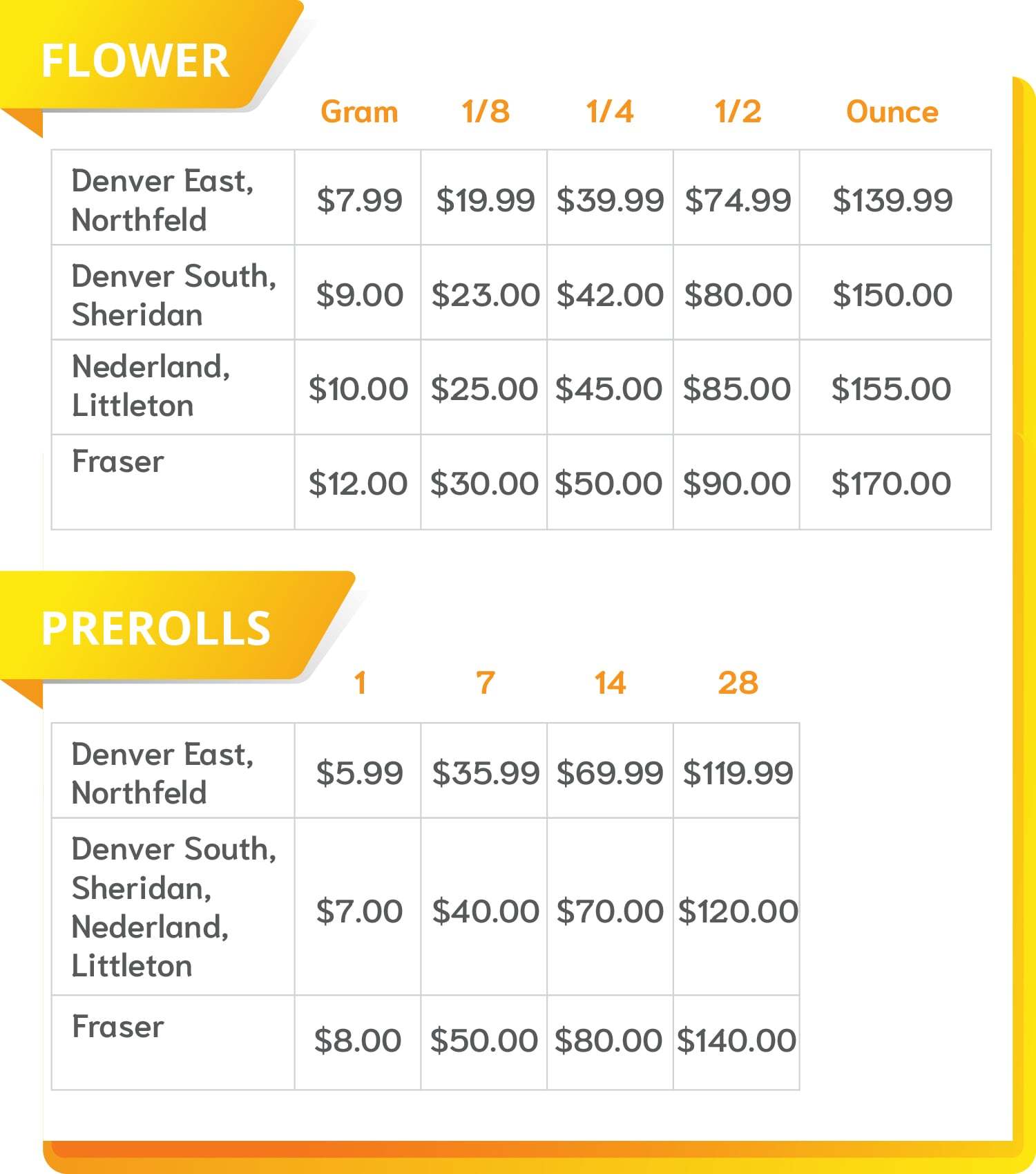
Task: Click the $5.99 single preroll price
Action: [x=359, y=773]
